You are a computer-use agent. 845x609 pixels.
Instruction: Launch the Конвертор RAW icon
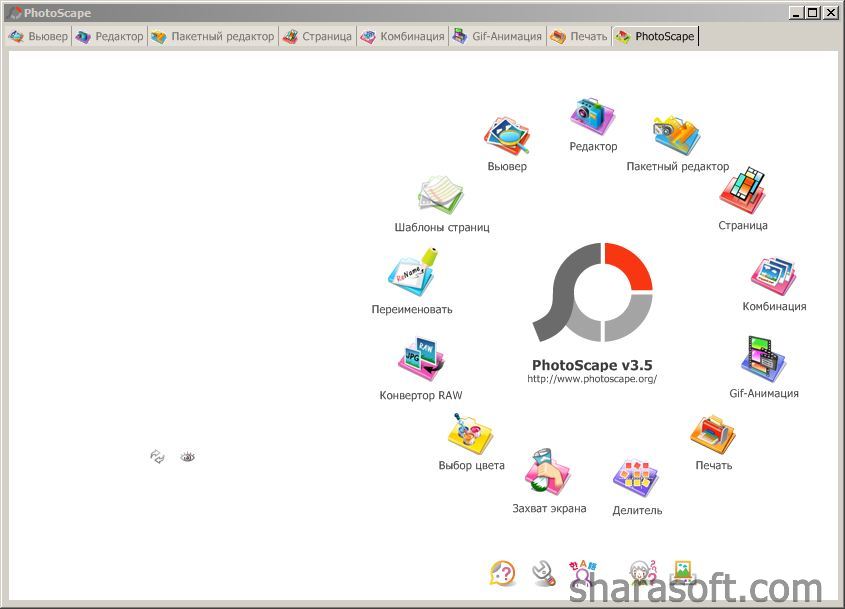pyautogui.click(x=421, y=360)
